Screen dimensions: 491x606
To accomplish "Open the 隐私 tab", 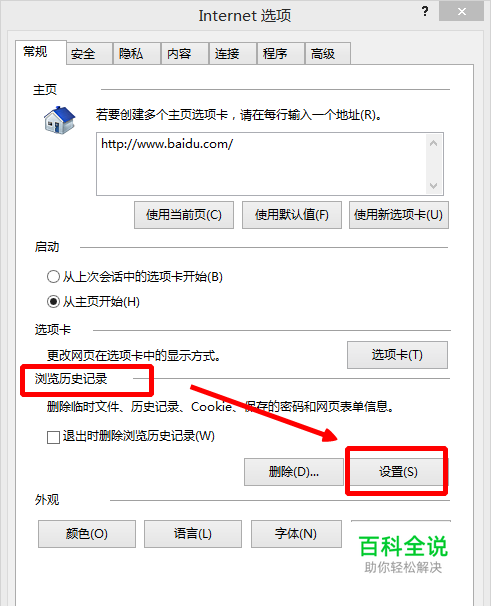I will pyautogui.click(x=137, y=53).
